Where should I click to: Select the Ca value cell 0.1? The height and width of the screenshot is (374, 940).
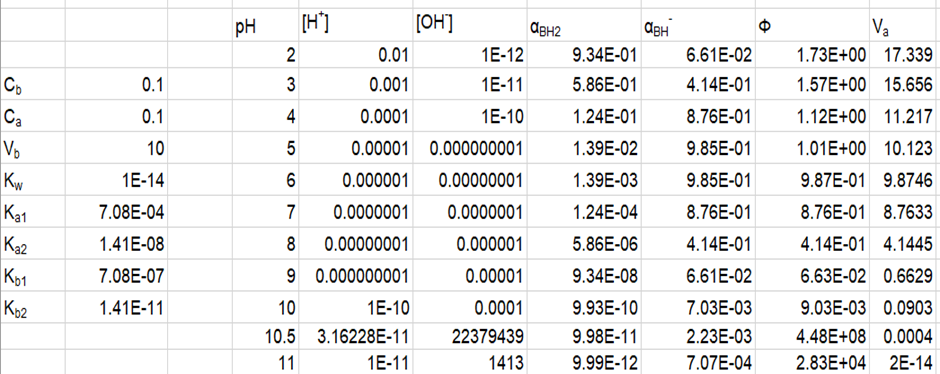click(116, 116)
